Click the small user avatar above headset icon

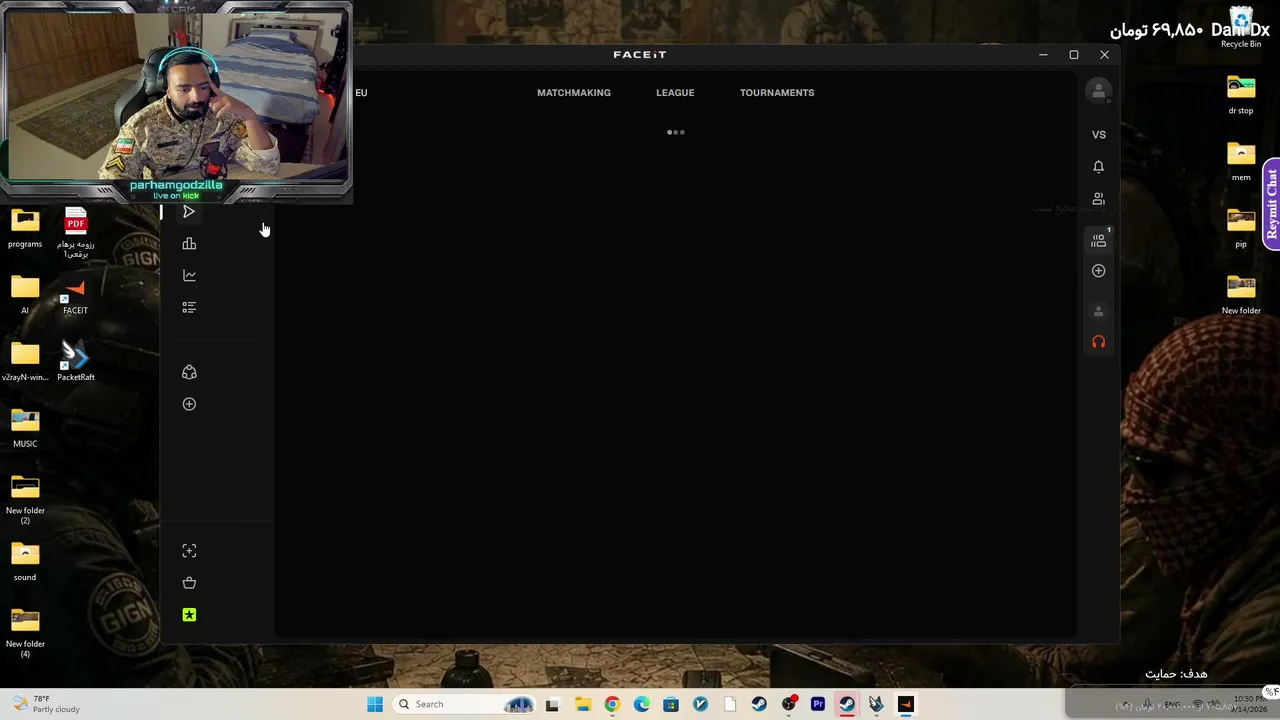(x=1098, y=311)
